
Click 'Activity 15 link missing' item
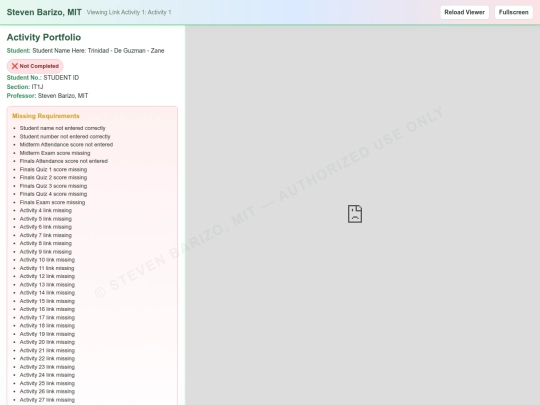pyautogui.click(x=47, y=301)
